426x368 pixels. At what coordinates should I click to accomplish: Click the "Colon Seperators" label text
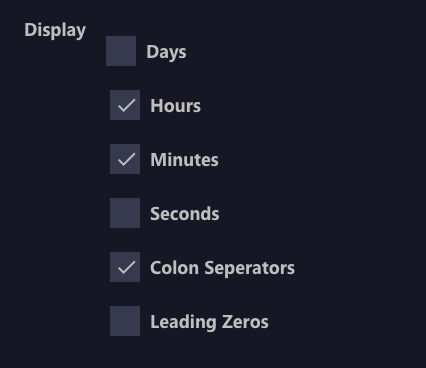point(222,268)
